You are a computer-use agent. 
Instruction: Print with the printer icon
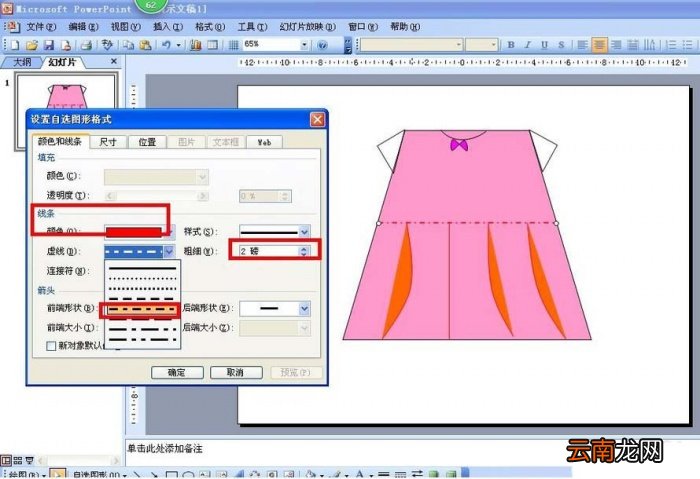click(86, 45)
